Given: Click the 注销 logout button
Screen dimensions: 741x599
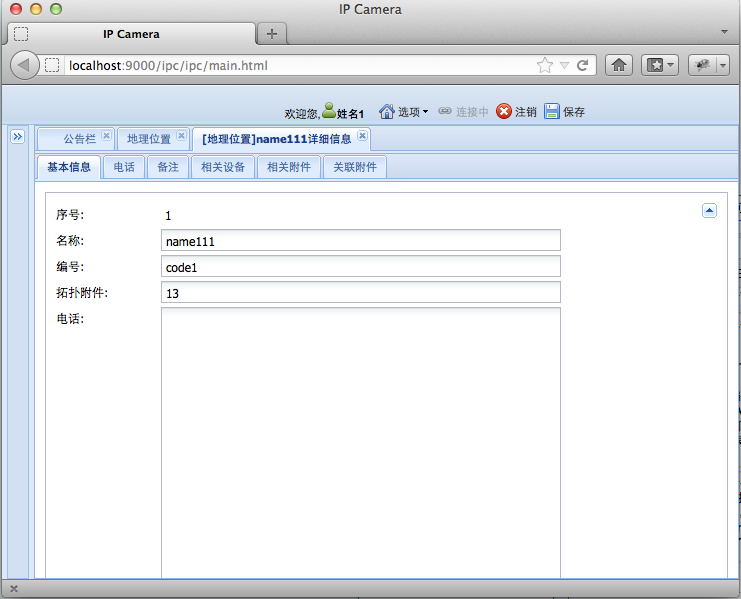Looking at the screenshot, I should pyautogui.click(x=516, y=111).
